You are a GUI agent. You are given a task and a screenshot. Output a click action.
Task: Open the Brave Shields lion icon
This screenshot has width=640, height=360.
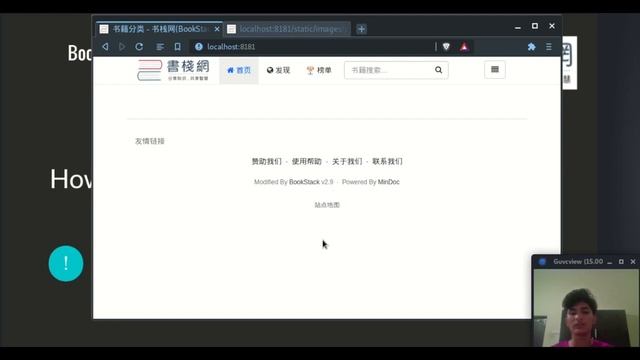point(446,47)
